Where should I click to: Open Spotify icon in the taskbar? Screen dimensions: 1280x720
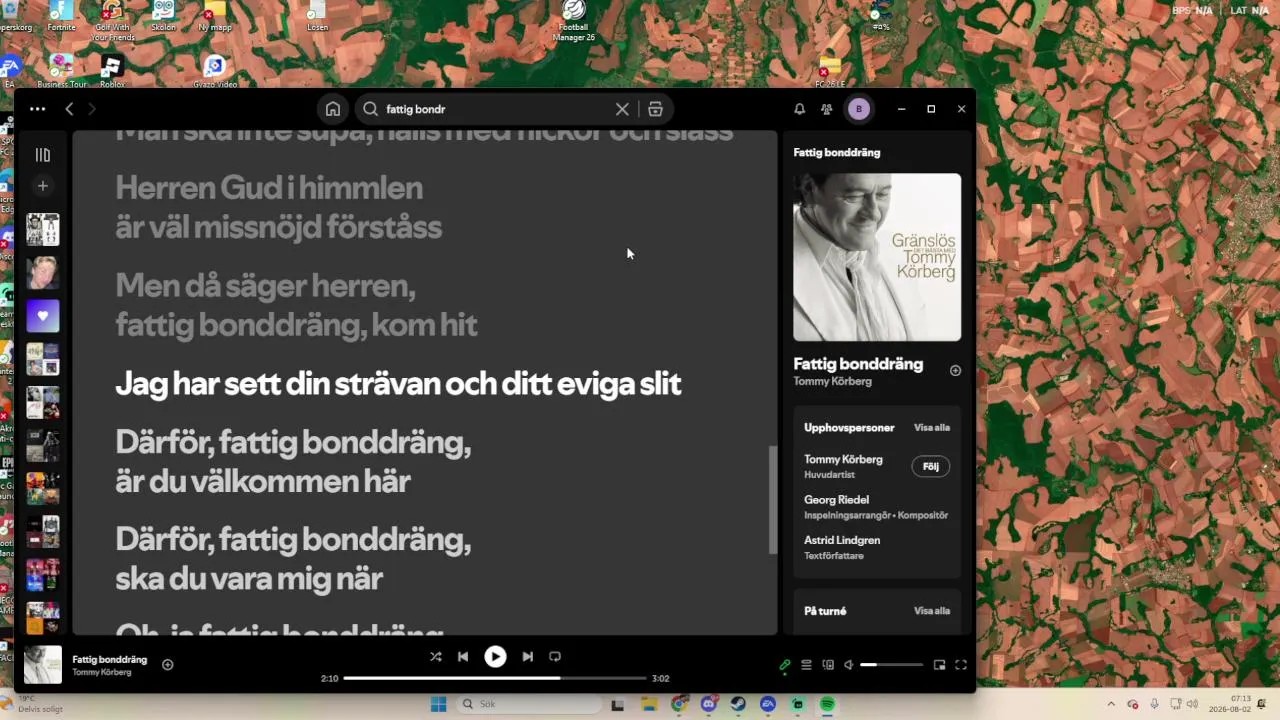point(827,704)
